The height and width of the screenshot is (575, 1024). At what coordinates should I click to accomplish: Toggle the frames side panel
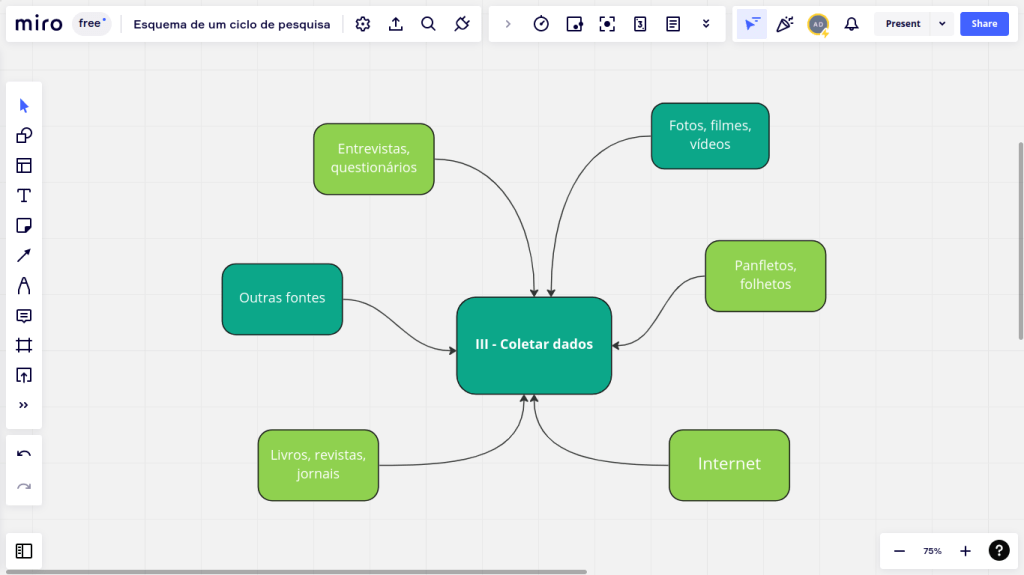pos(24,551)
